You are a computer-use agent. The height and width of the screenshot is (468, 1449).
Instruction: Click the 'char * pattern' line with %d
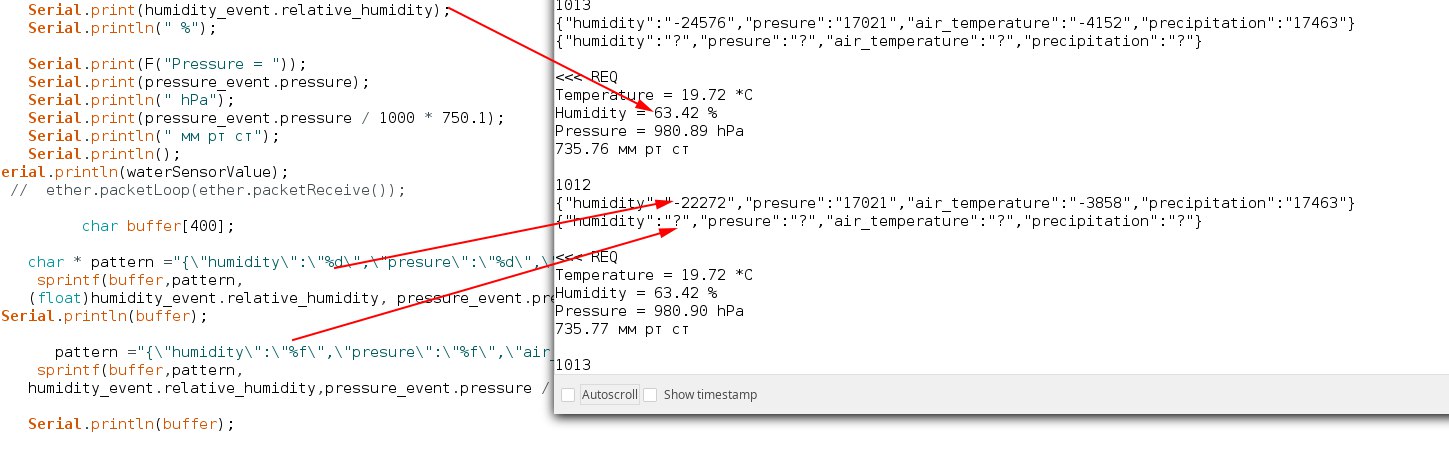tap(290, 264)
